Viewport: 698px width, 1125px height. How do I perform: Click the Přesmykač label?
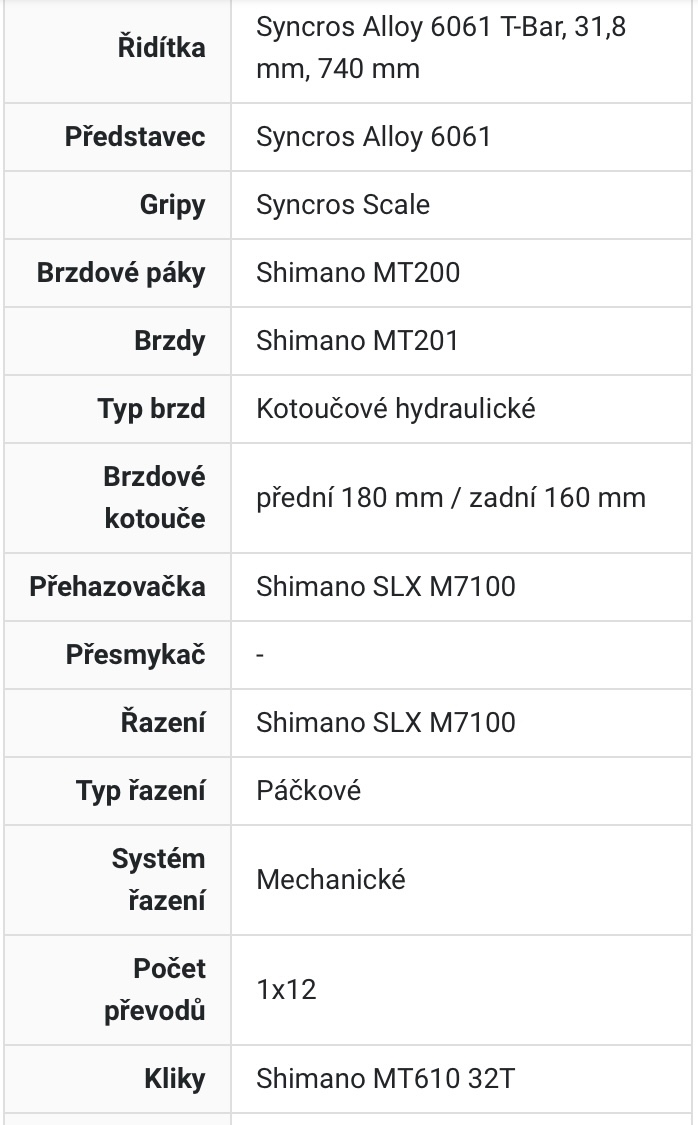(135, 654)
